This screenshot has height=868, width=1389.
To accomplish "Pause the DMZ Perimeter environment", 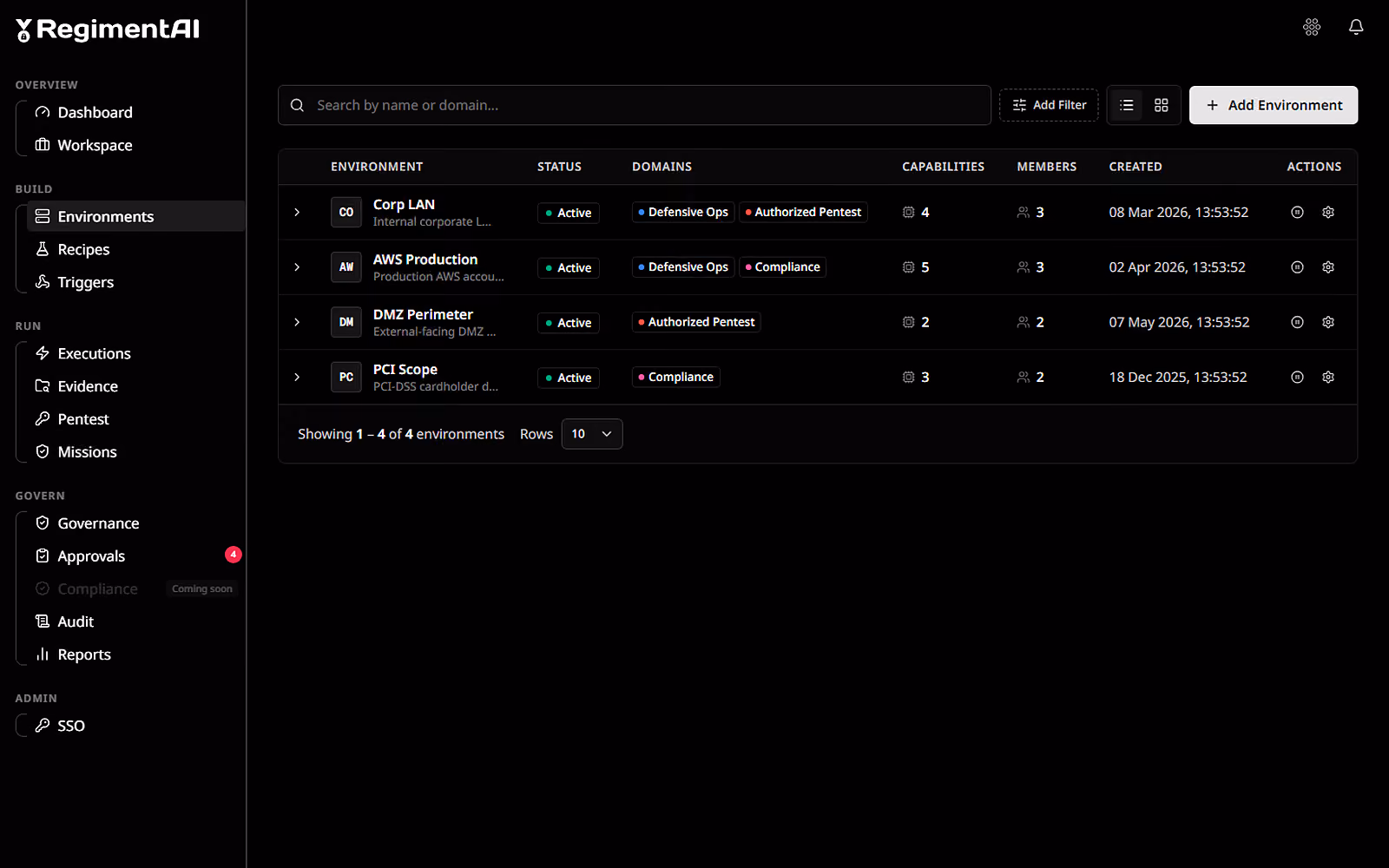I will (x=1297, y=322).
